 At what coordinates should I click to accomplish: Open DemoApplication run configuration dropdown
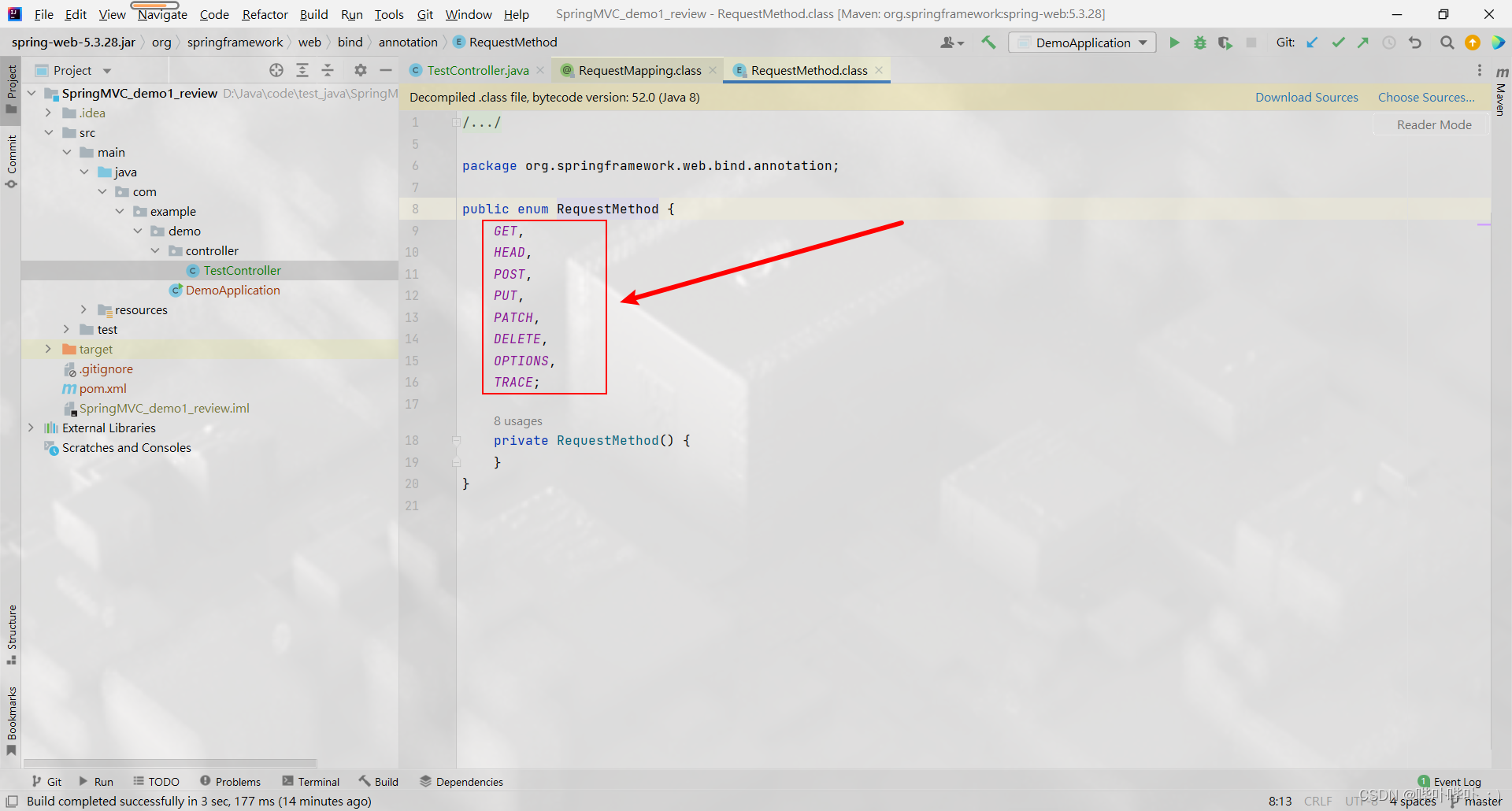pyautogui.click(x=1082, y=43)
